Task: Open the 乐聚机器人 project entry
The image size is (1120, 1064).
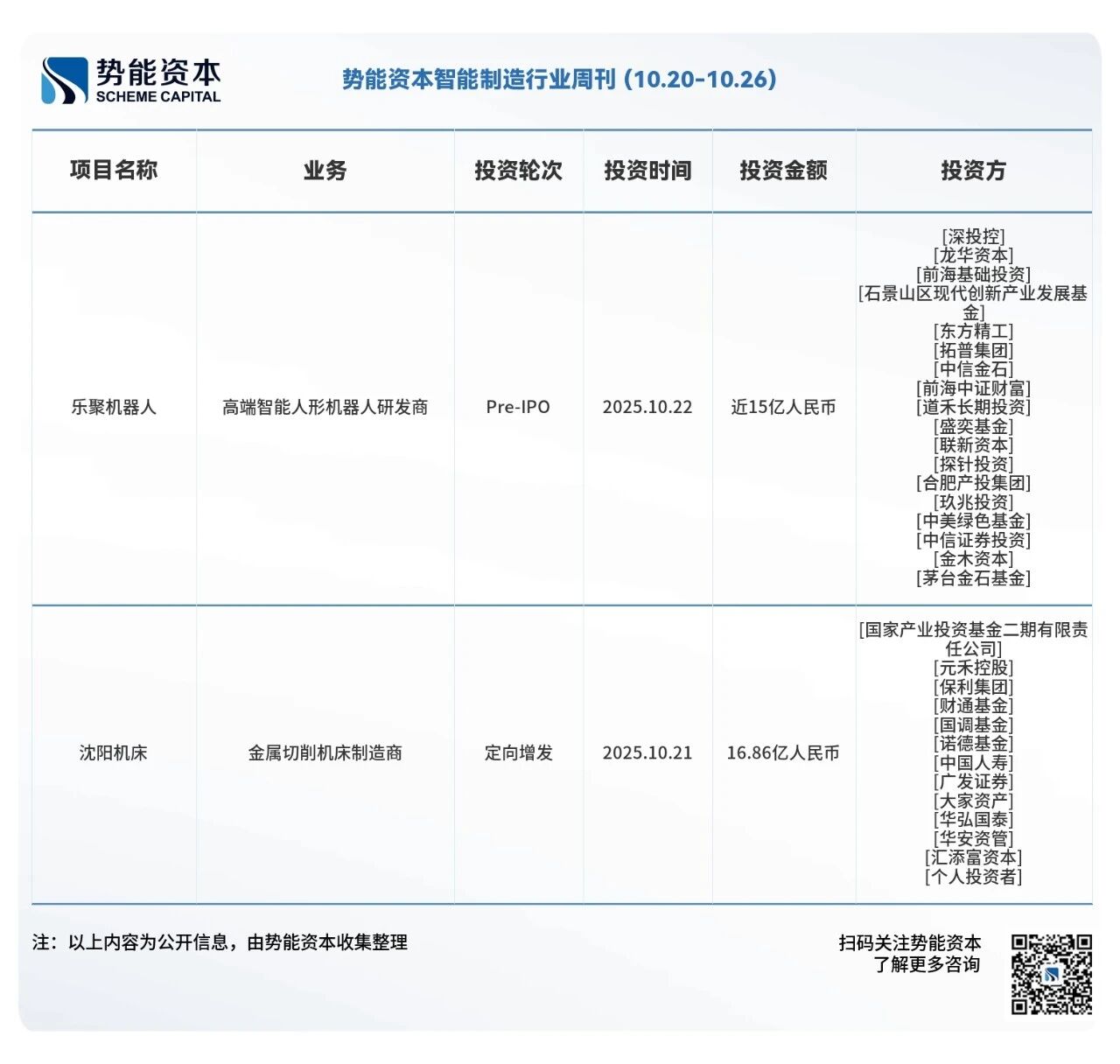Action: pyautogui.click(x=114, y=407)
